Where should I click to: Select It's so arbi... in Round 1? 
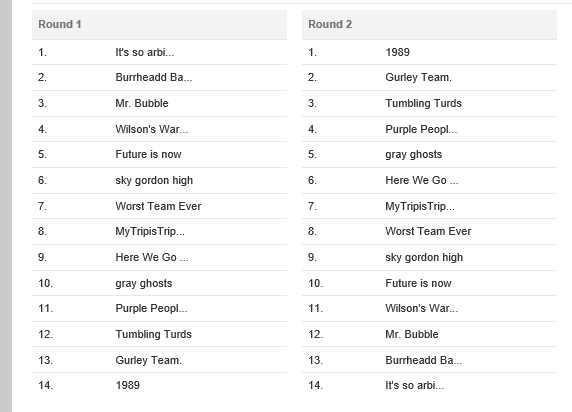(145, 52)
